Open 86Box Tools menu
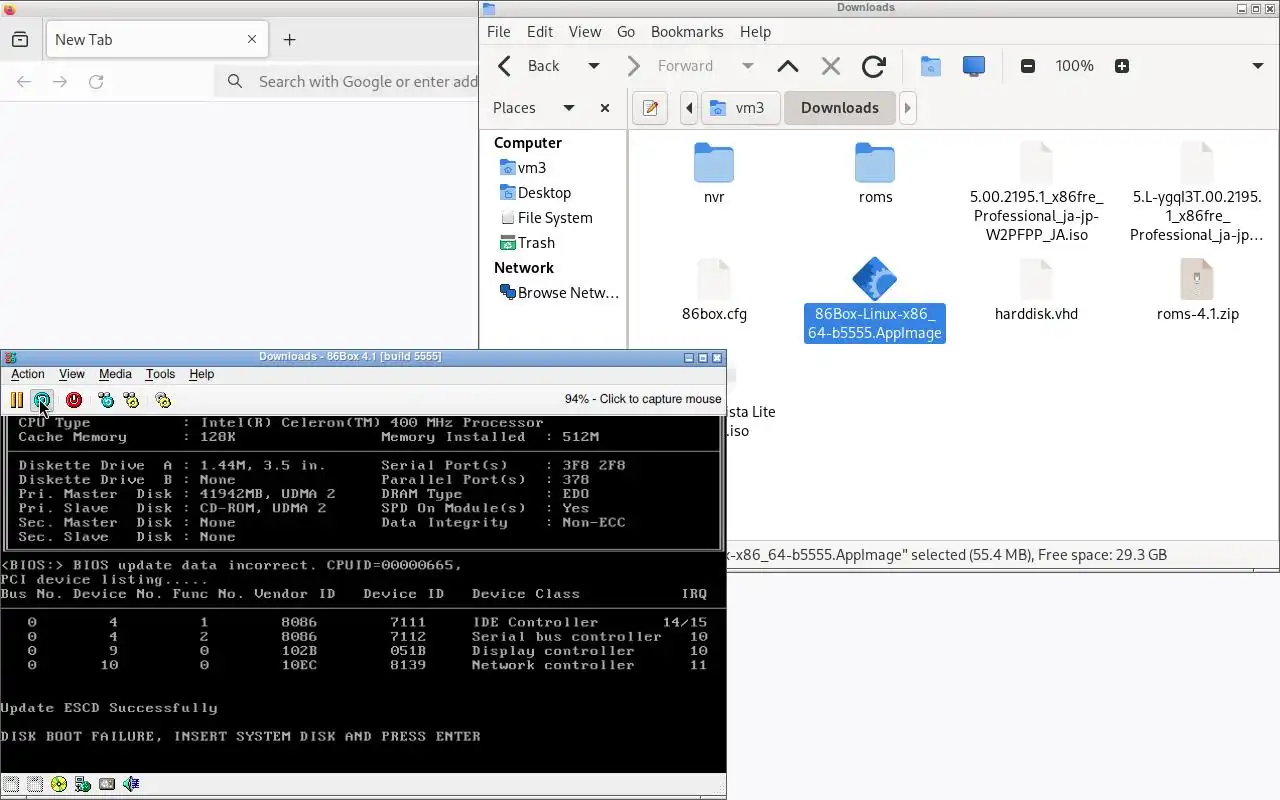 coord(160,374)
